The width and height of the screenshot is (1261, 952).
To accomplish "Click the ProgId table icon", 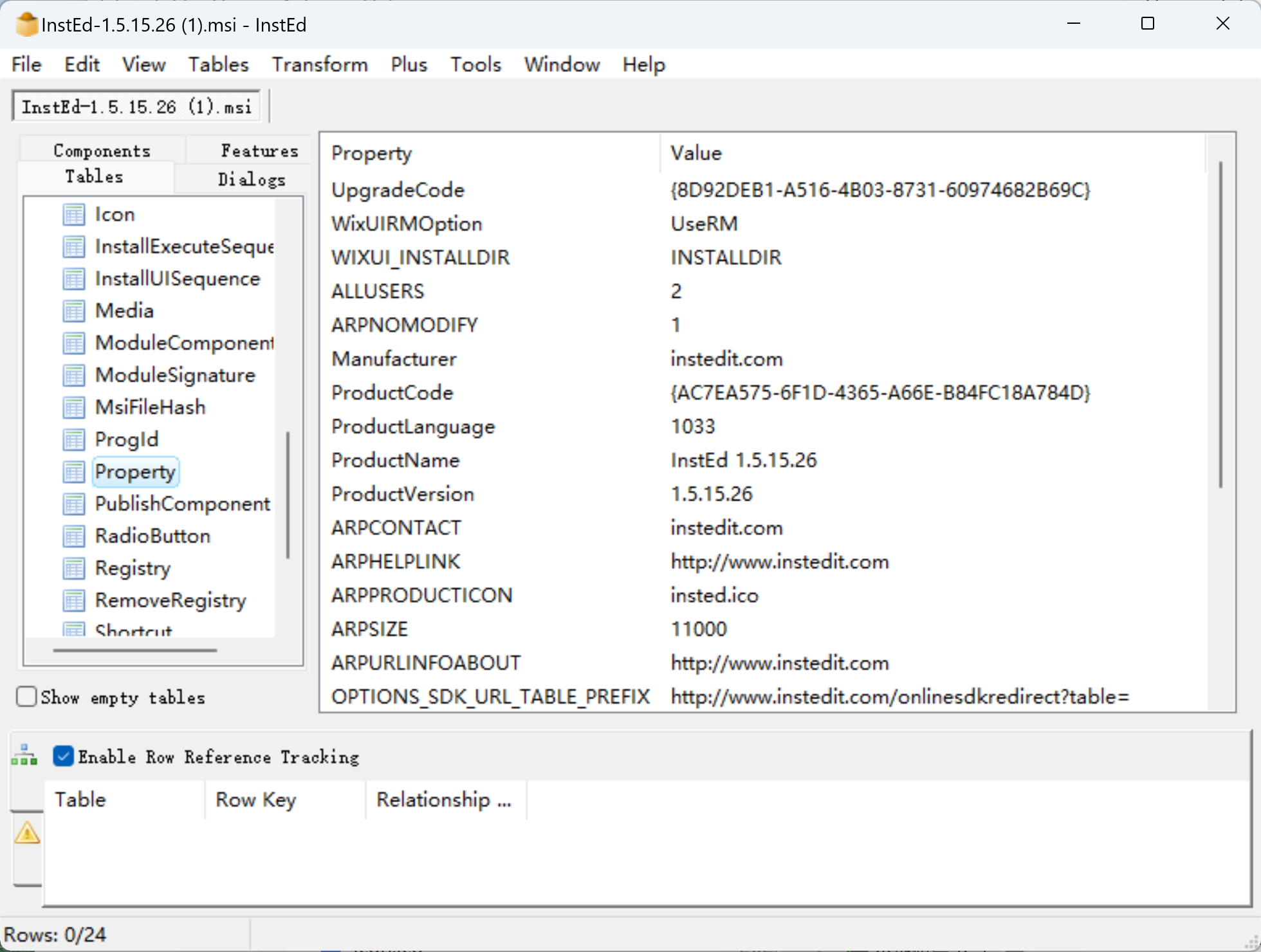I will click(74, 439).
